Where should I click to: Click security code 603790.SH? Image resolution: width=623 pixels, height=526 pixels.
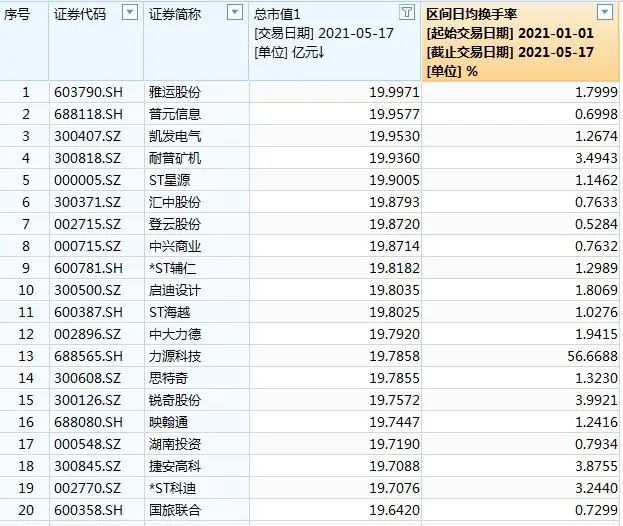point(88,93)
